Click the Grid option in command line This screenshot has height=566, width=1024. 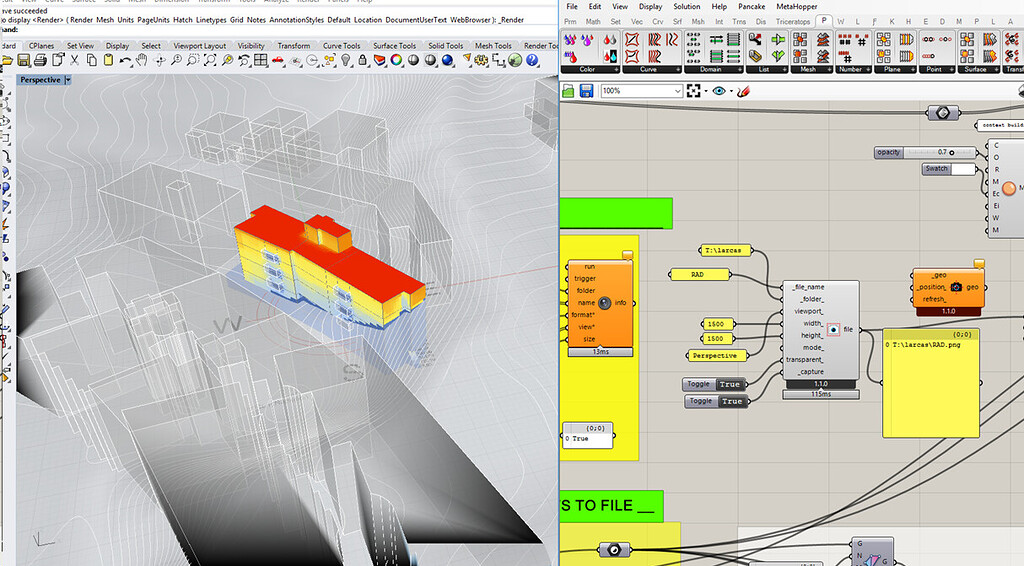236,20
